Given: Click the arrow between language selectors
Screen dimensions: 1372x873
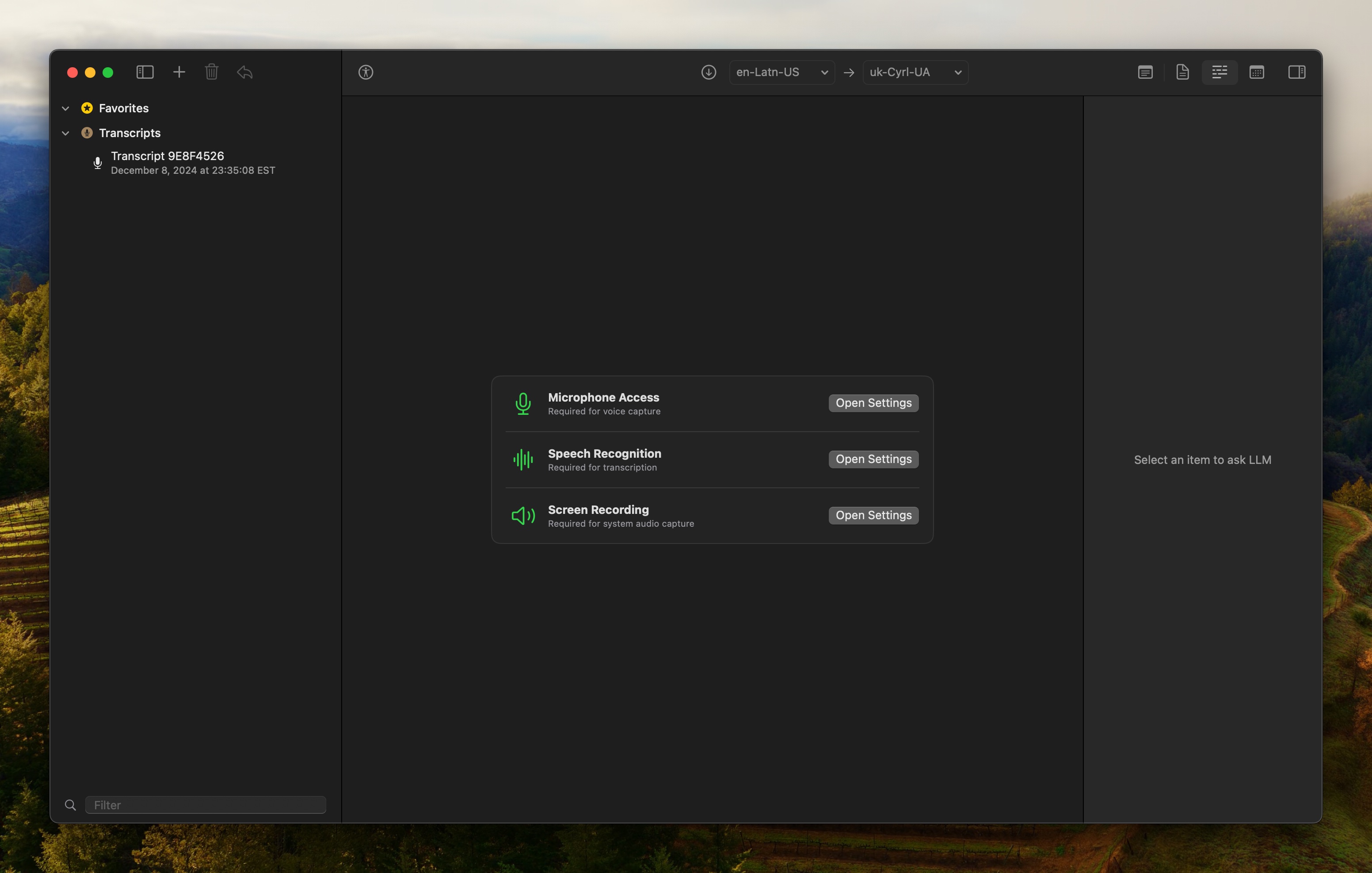Looking at the screenshot, I should click(849, 73).
